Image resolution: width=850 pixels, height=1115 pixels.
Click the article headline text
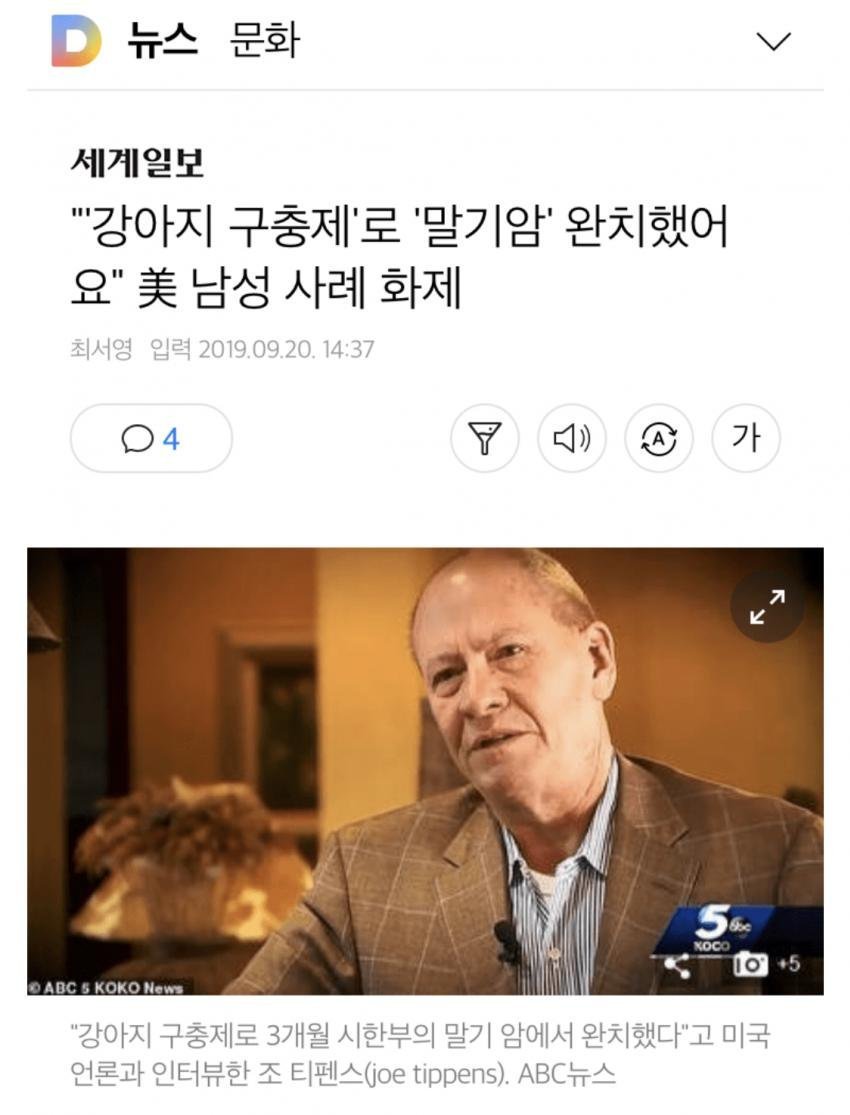pyautogui.click(x=400, y=257)
